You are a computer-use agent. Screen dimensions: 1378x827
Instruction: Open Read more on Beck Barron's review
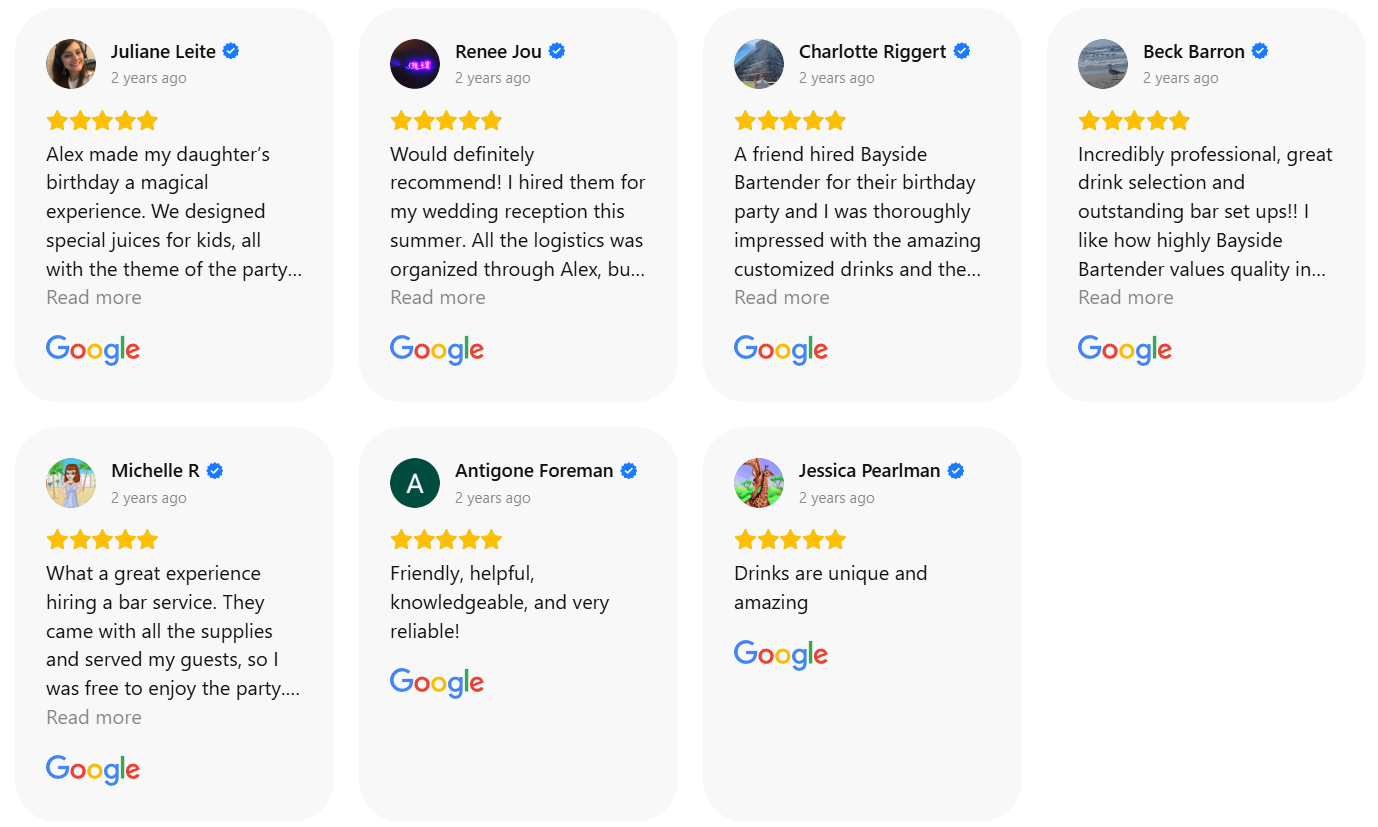1126,297
